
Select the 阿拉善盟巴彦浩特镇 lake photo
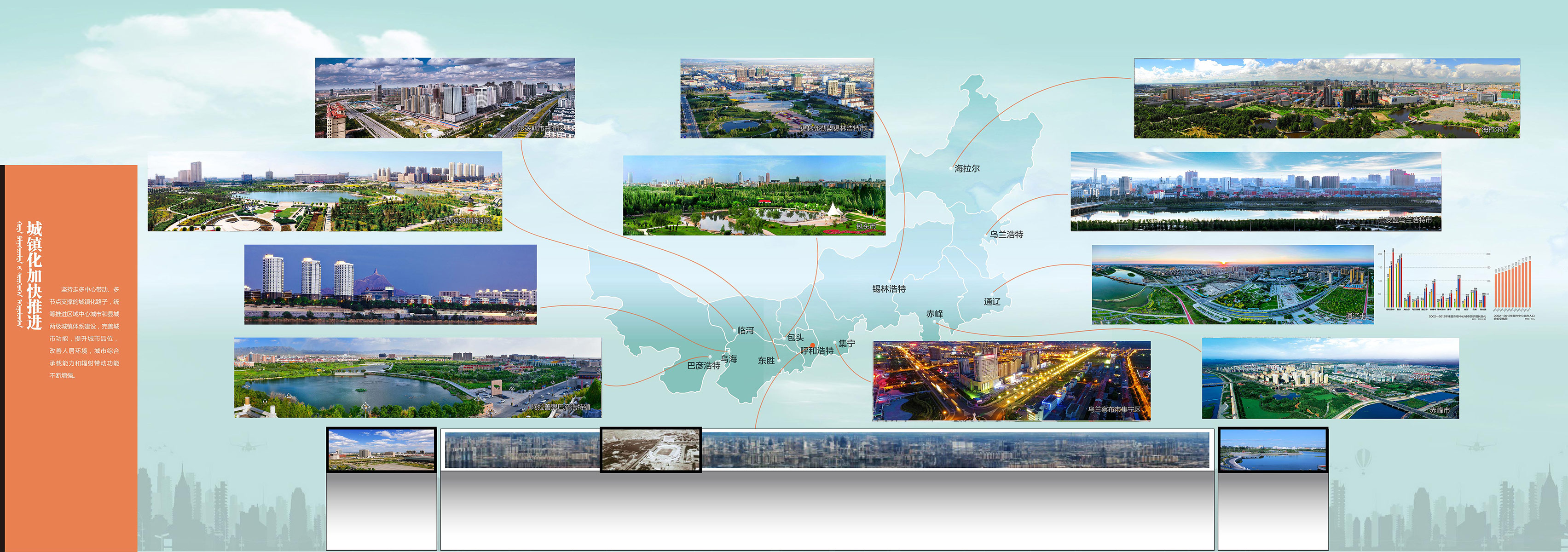pos(417,377)
